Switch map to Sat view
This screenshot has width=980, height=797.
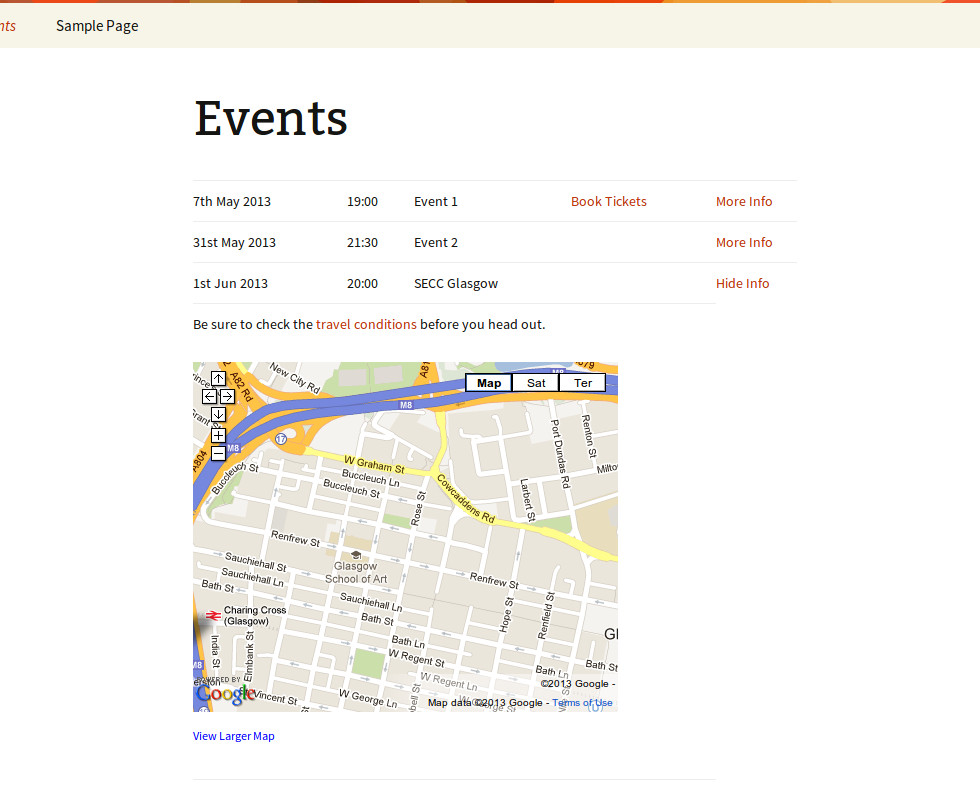[x=536, y=383]
